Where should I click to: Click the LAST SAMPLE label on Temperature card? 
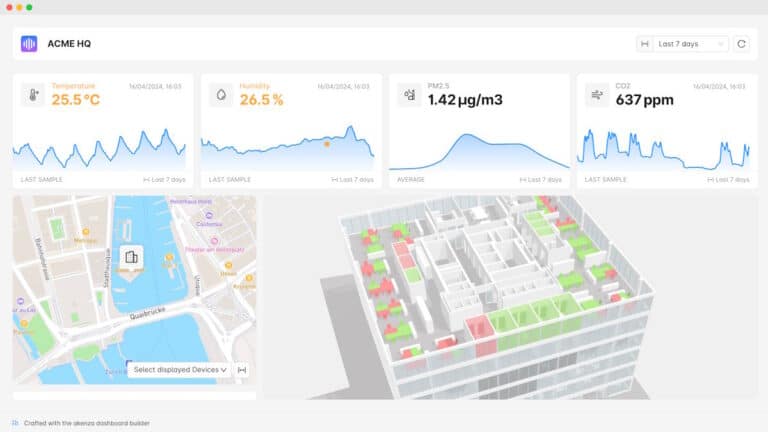click(x=42, y=180)
